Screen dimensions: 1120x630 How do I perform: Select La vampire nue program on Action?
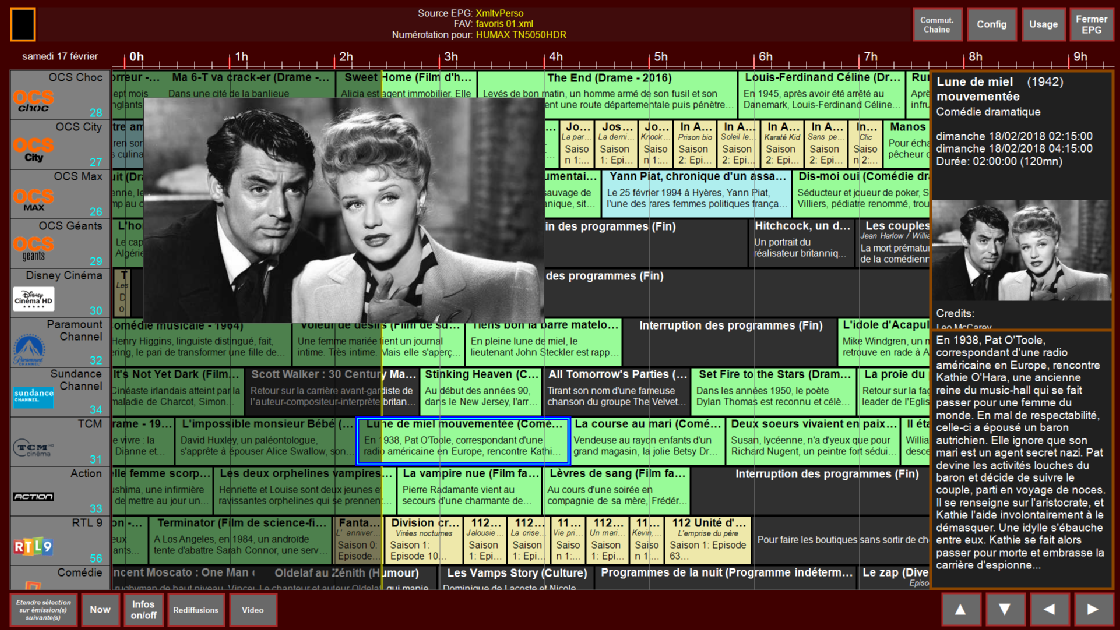tap(469, 490)
